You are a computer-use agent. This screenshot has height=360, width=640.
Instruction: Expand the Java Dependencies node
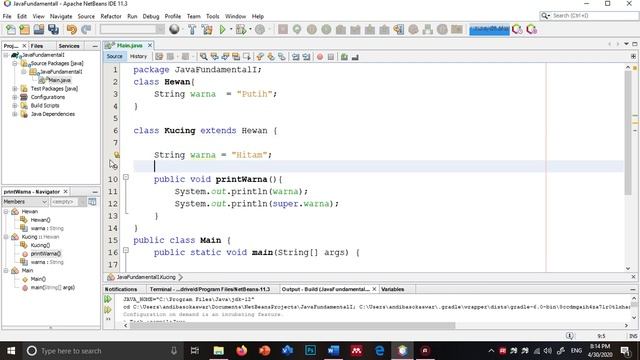(15, 114)
